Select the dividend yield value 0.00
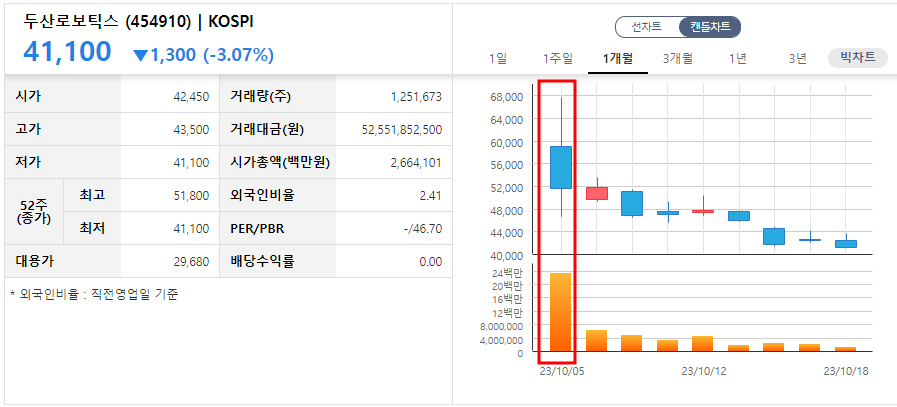This screenshot has width=897, height=407. [430, 262]
